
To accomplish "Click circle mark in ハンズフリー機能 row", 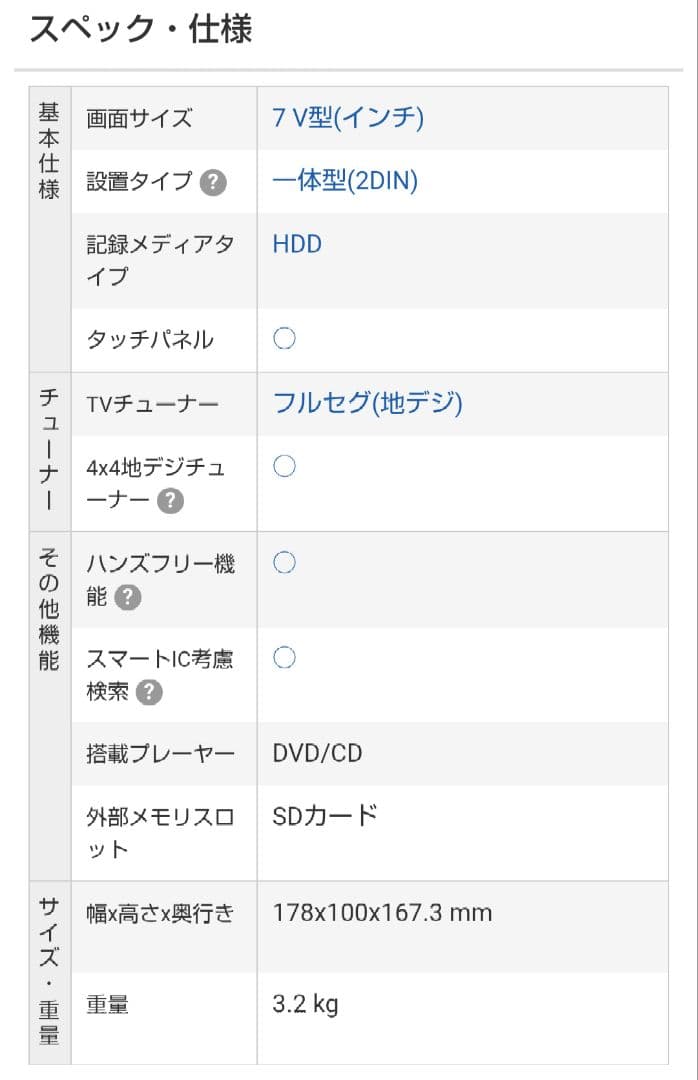I will point(284,563).
